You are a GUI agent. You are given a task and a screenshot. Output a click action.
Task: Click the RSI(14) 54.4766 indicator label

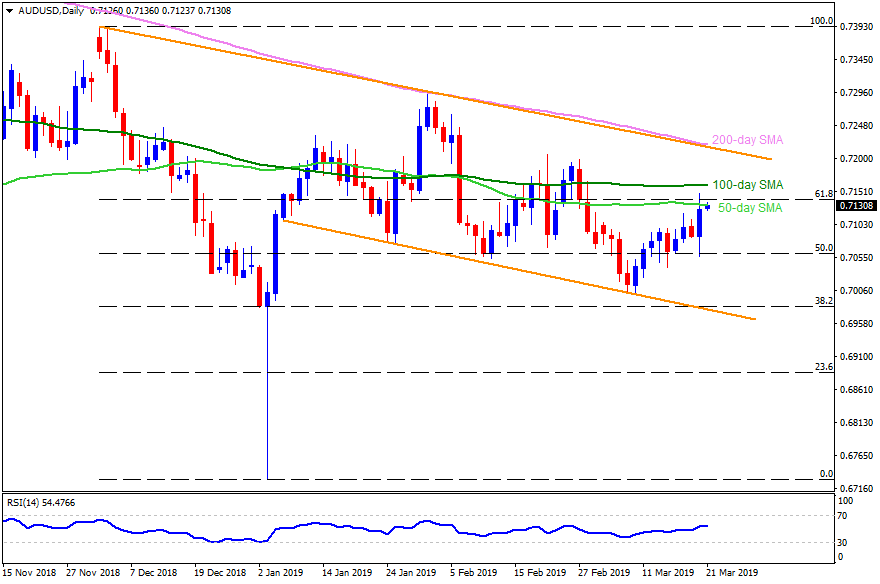[x=42, y=503]
